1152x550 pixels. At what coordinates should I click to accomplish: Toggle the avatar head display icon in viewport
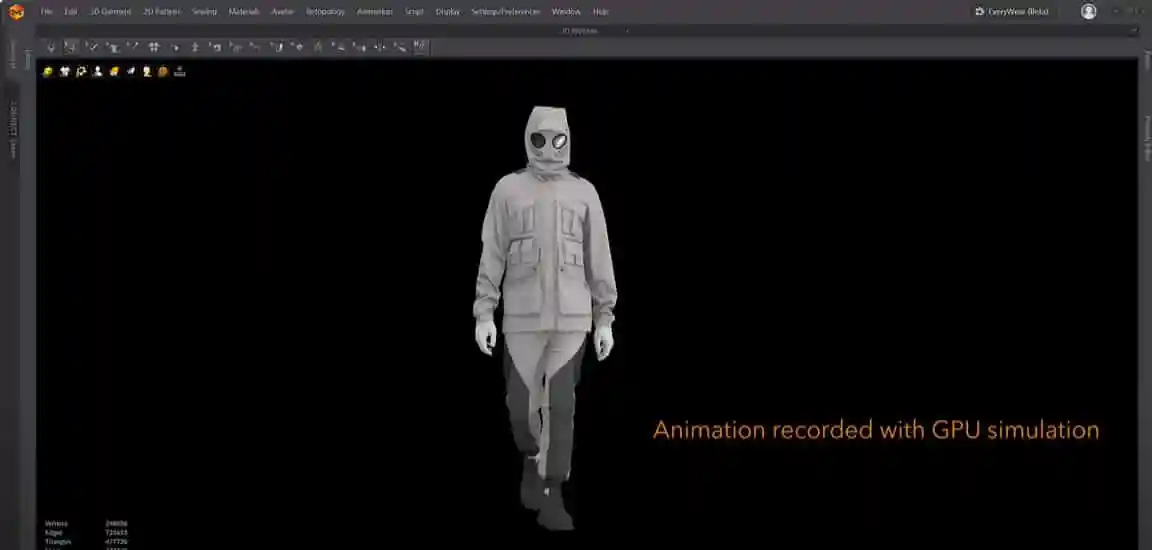tap(147, 71)
